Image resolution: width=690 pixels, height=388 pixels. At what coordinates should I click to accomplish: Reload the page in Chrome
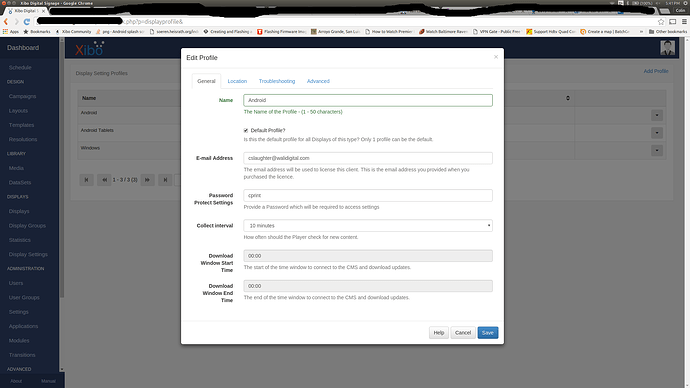pos(27,22)
